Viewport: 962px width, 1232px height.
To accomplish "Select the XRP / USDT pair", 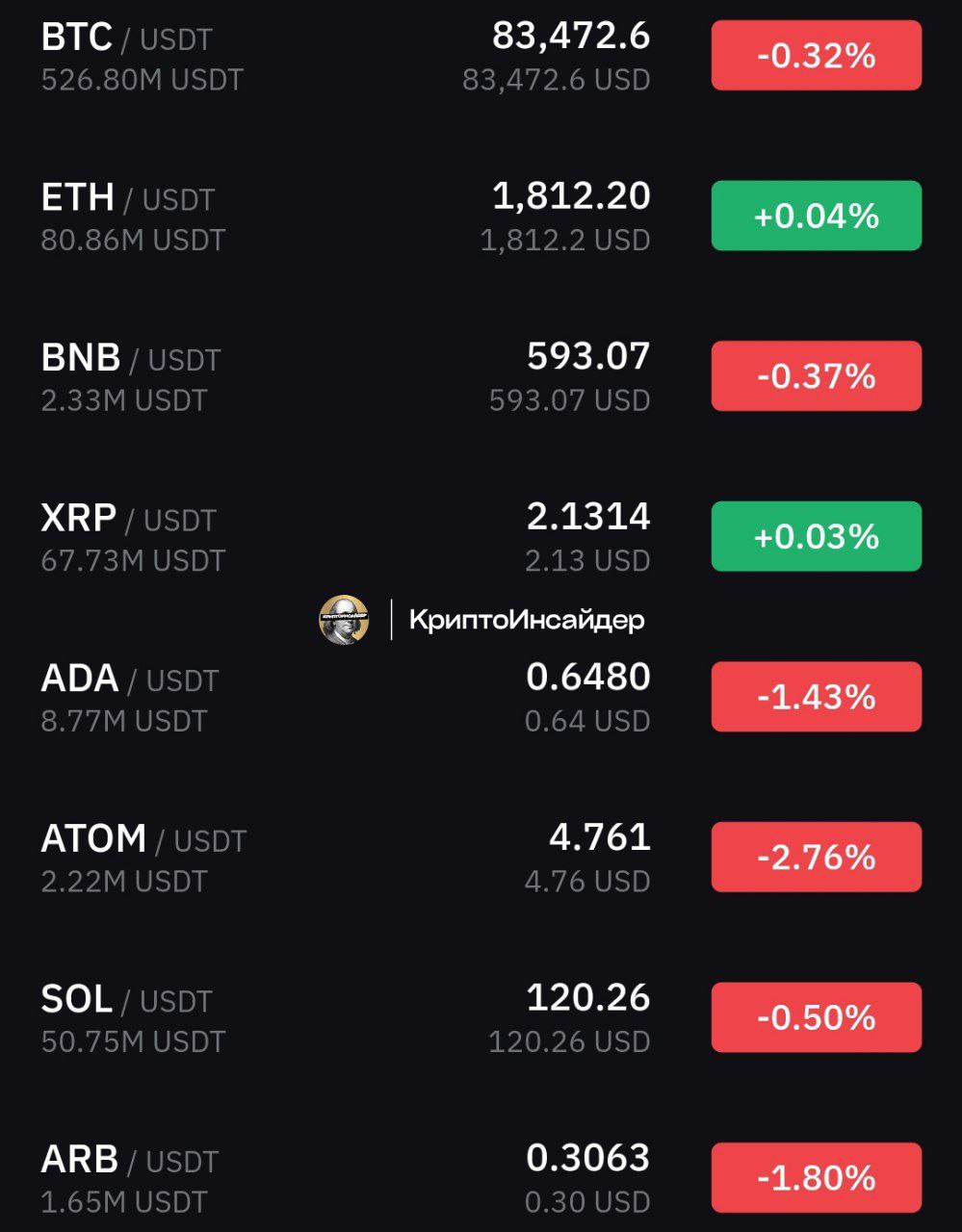I will (x=481, y=536).
